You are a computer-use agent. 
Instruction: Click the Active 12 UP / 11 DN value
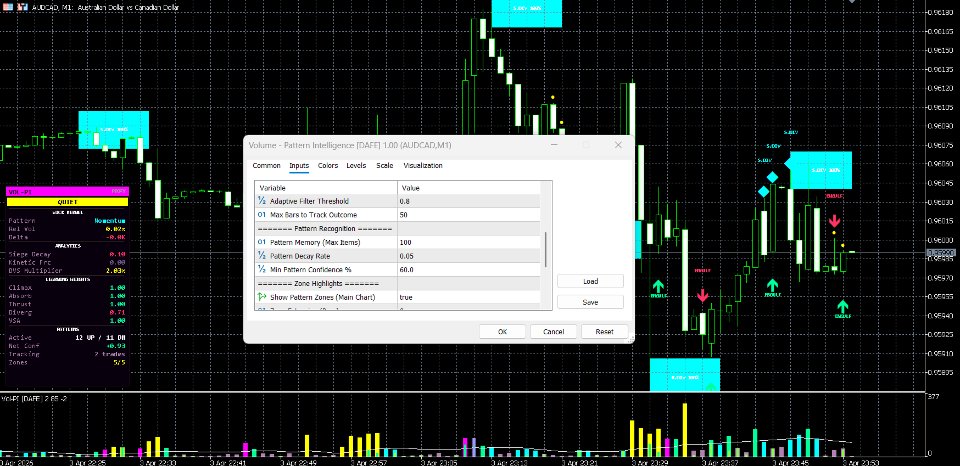(x=100, y=337)
